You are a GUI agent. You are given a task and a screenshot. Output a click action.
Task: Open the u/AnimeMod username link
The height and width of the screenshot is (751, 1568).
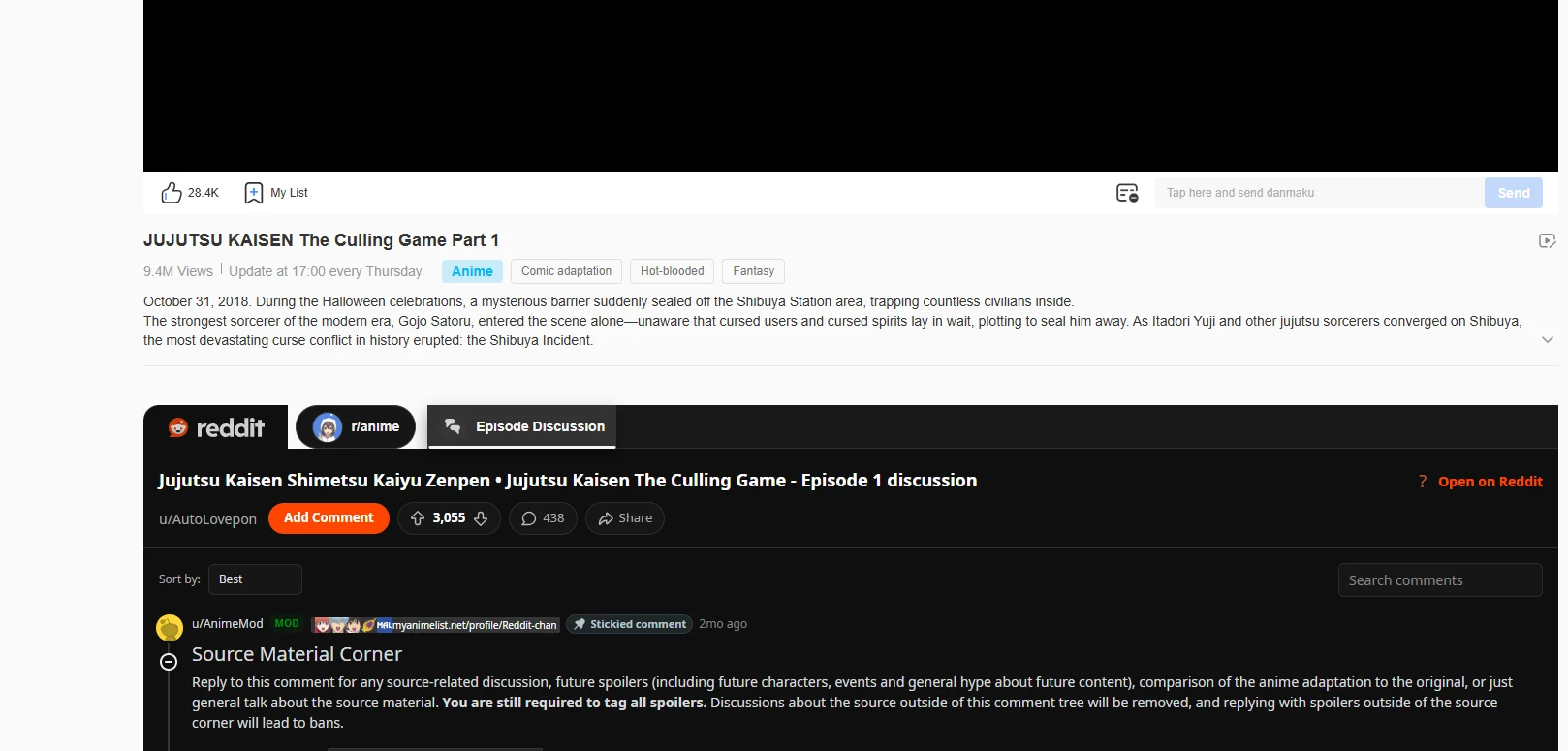(x=228, y=624)
